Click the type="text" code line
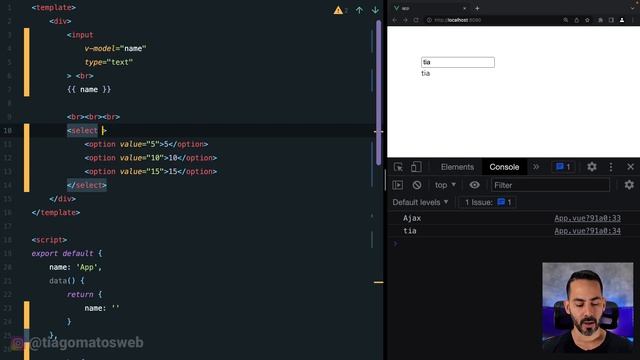This screenshot has height=360, width=640. [x=109, y=62]
